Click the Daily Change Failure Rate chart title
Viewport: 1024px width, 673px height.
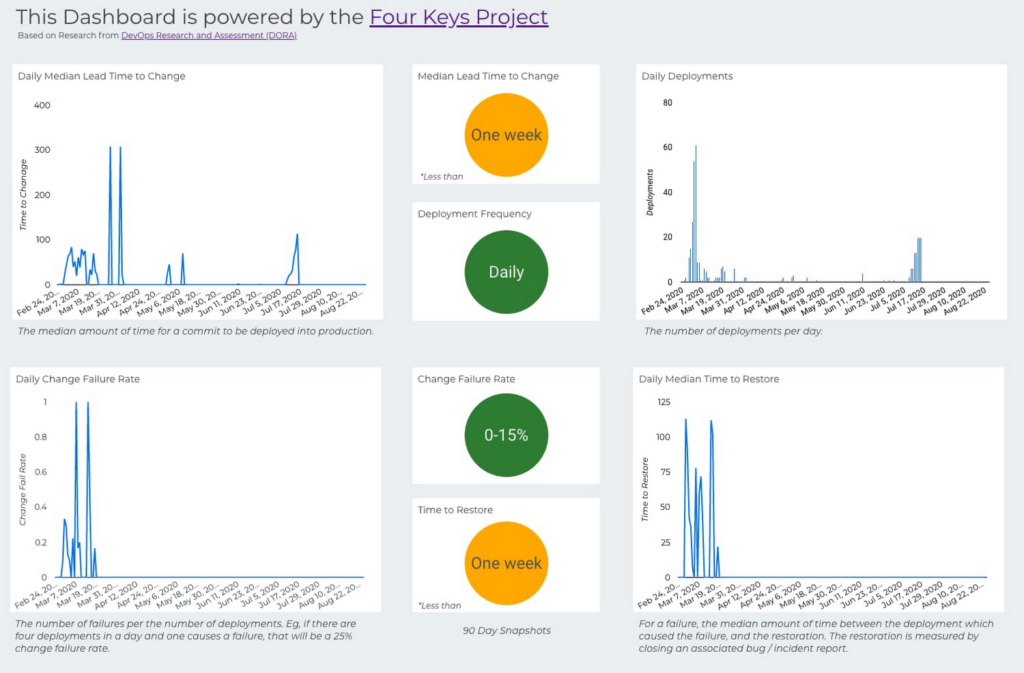(x=78, y=379)
